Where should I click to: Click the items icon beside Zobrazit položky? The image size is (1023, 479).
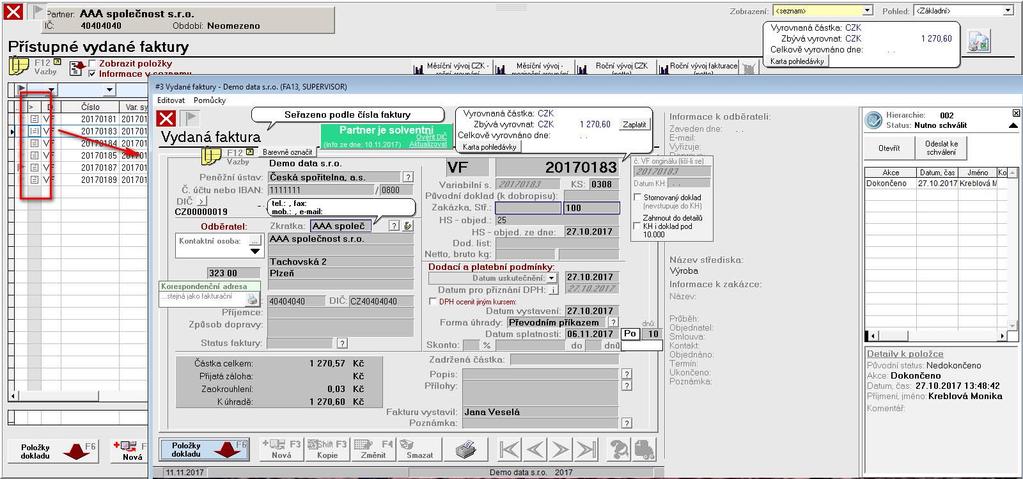(x=77, y=67)
